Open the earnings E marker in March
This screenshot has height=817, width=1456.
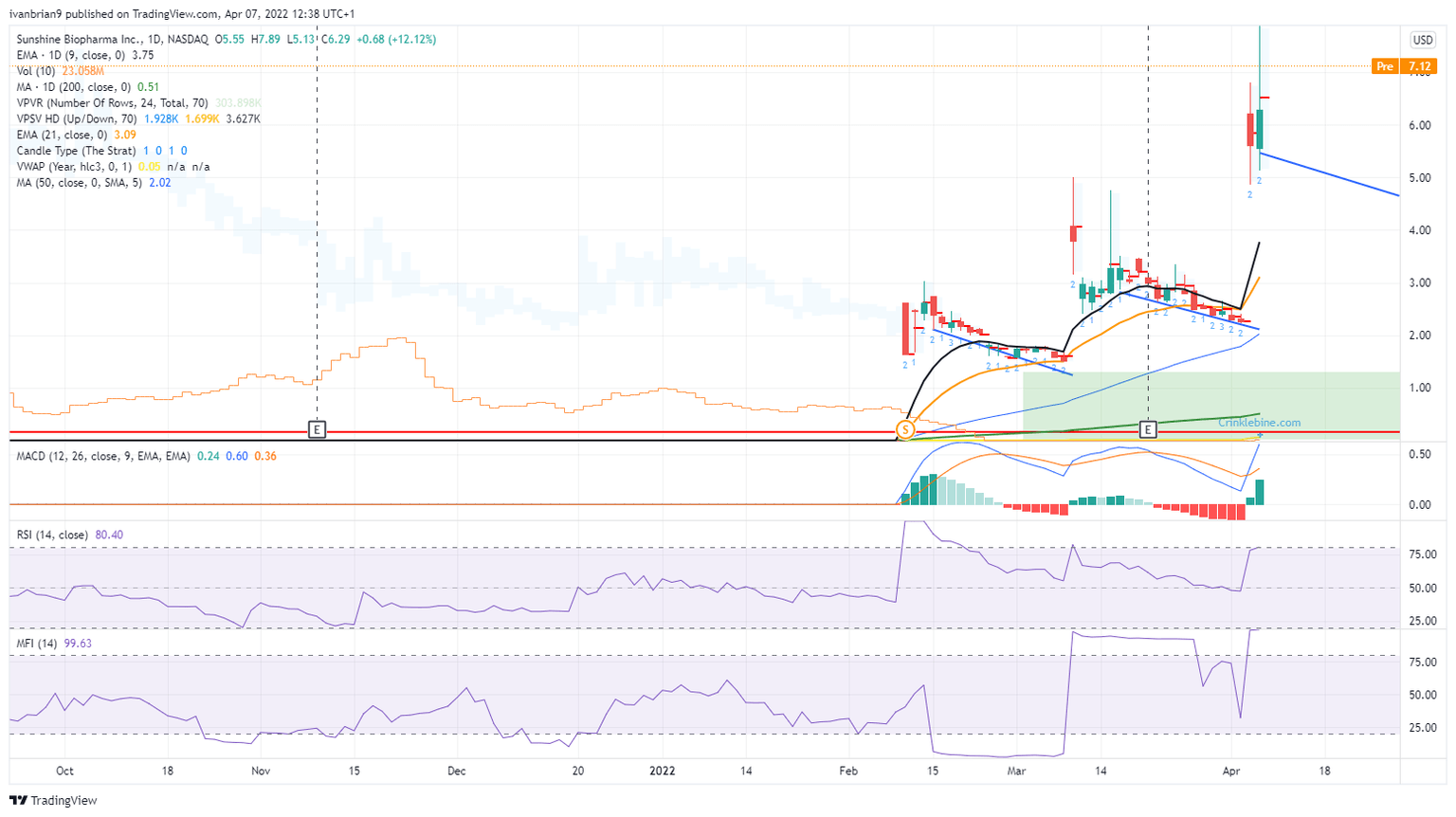1148,430
